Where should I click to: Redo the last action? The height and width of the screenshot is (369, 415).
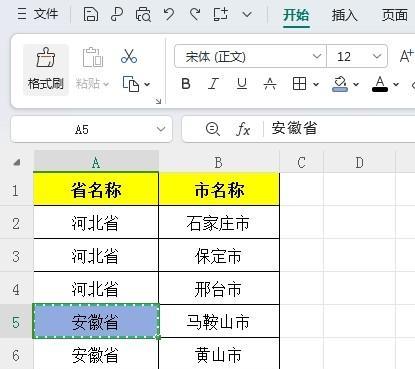tap(195, 15)
